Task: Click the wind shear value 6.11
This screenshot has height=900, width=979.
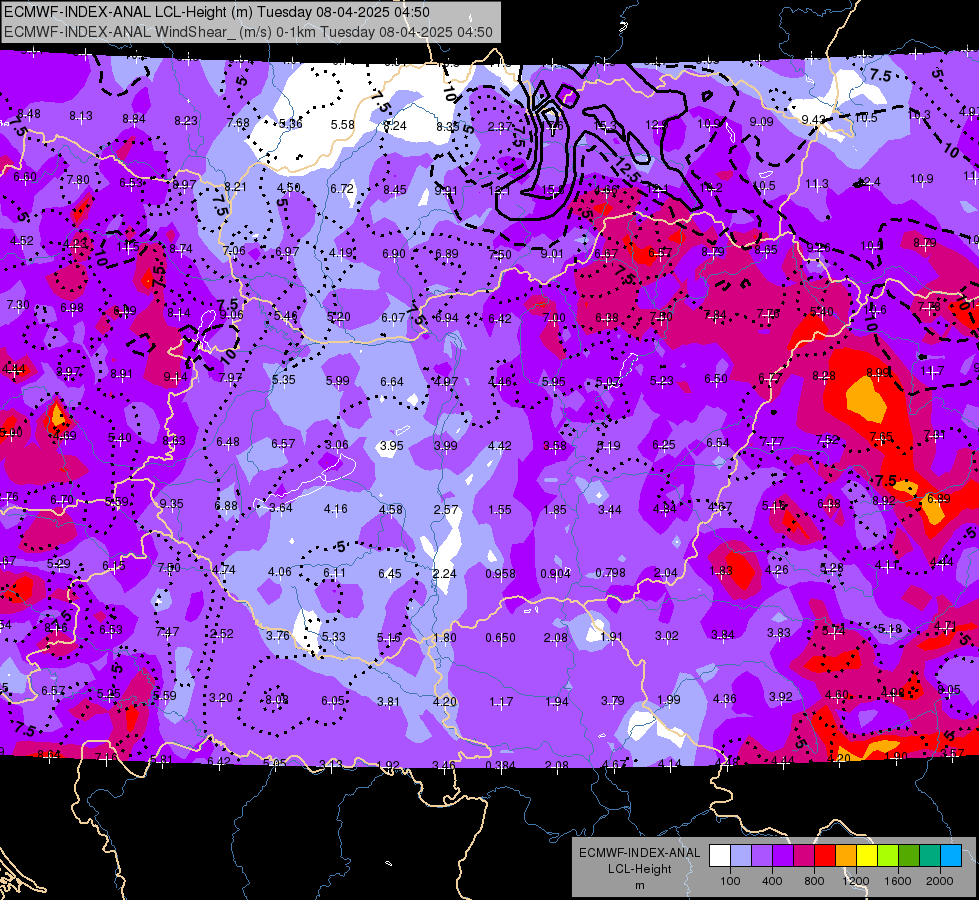Action: (x=334, y=572)
